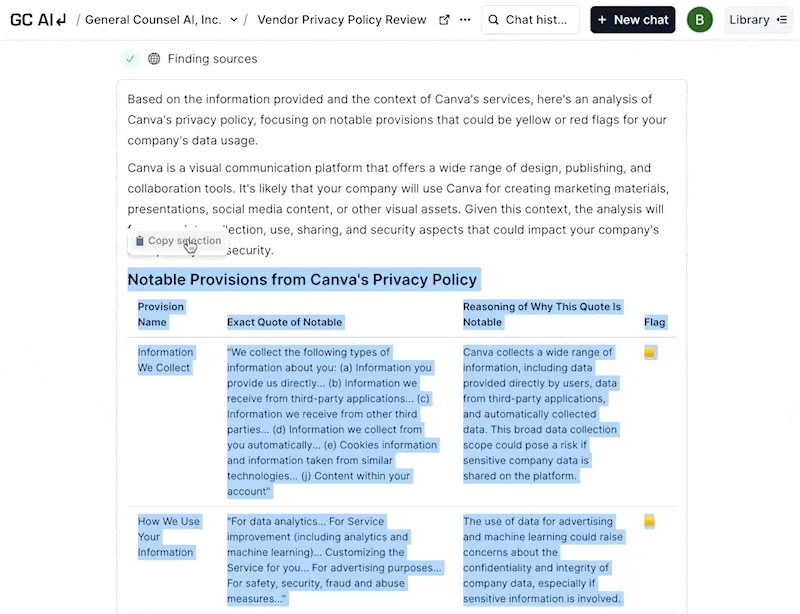Open the three-dots more options menu
This screenshot has height=614, width=800.
pyautogui.click(x=465, y=20)
